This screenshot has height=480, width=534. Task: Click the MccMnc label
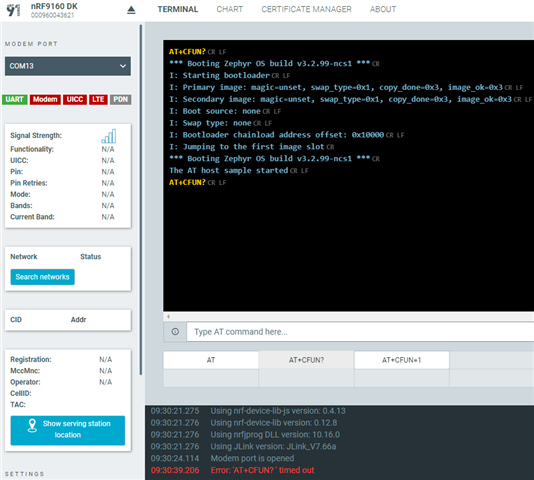coord(25,371)
